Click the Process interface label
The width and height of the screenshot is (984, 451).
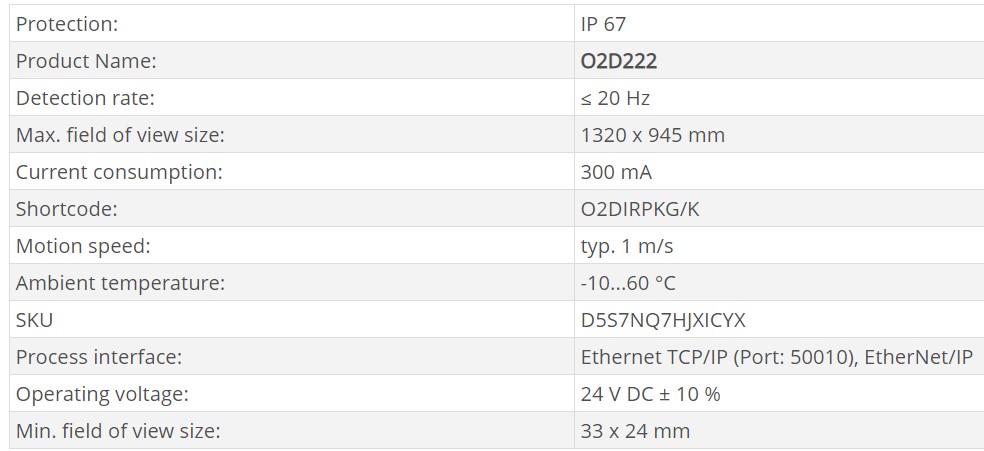(99, 357)
